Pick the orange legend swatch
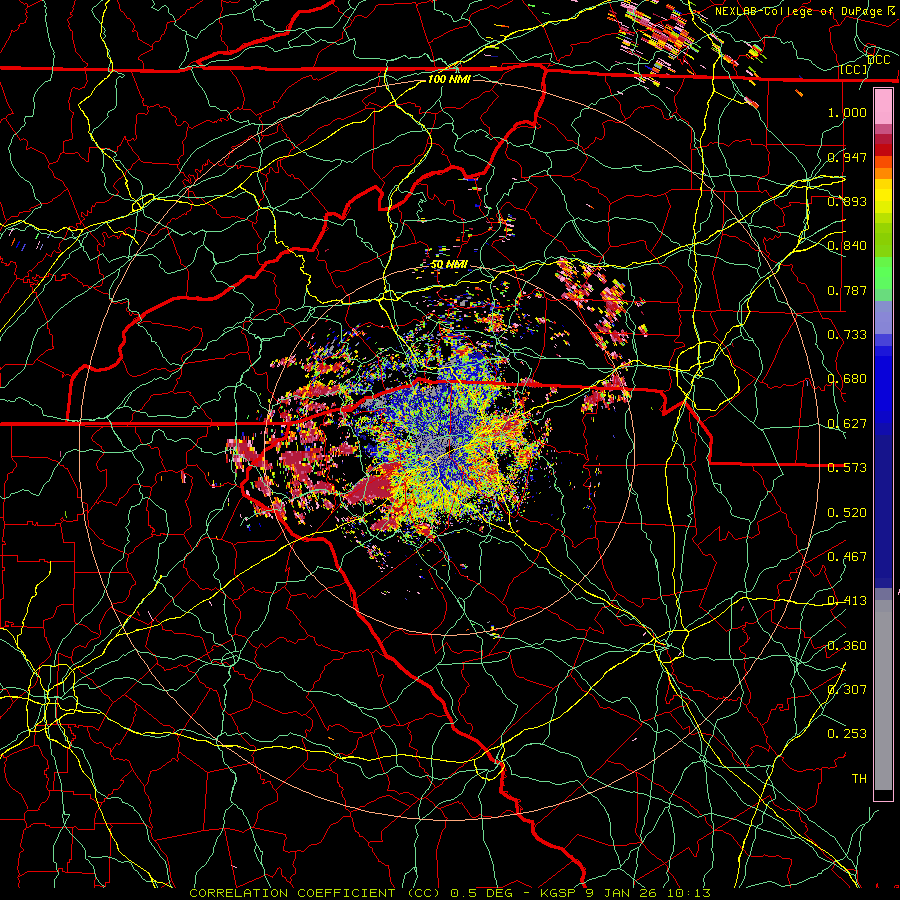Image resolution: width=900 pixels, height=900 pixels. tap(883, 174)
